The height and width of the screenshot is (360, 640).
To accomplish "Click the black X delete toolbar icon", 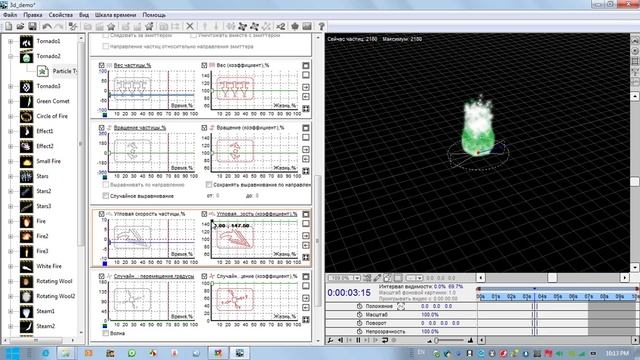I will (190, 27).
